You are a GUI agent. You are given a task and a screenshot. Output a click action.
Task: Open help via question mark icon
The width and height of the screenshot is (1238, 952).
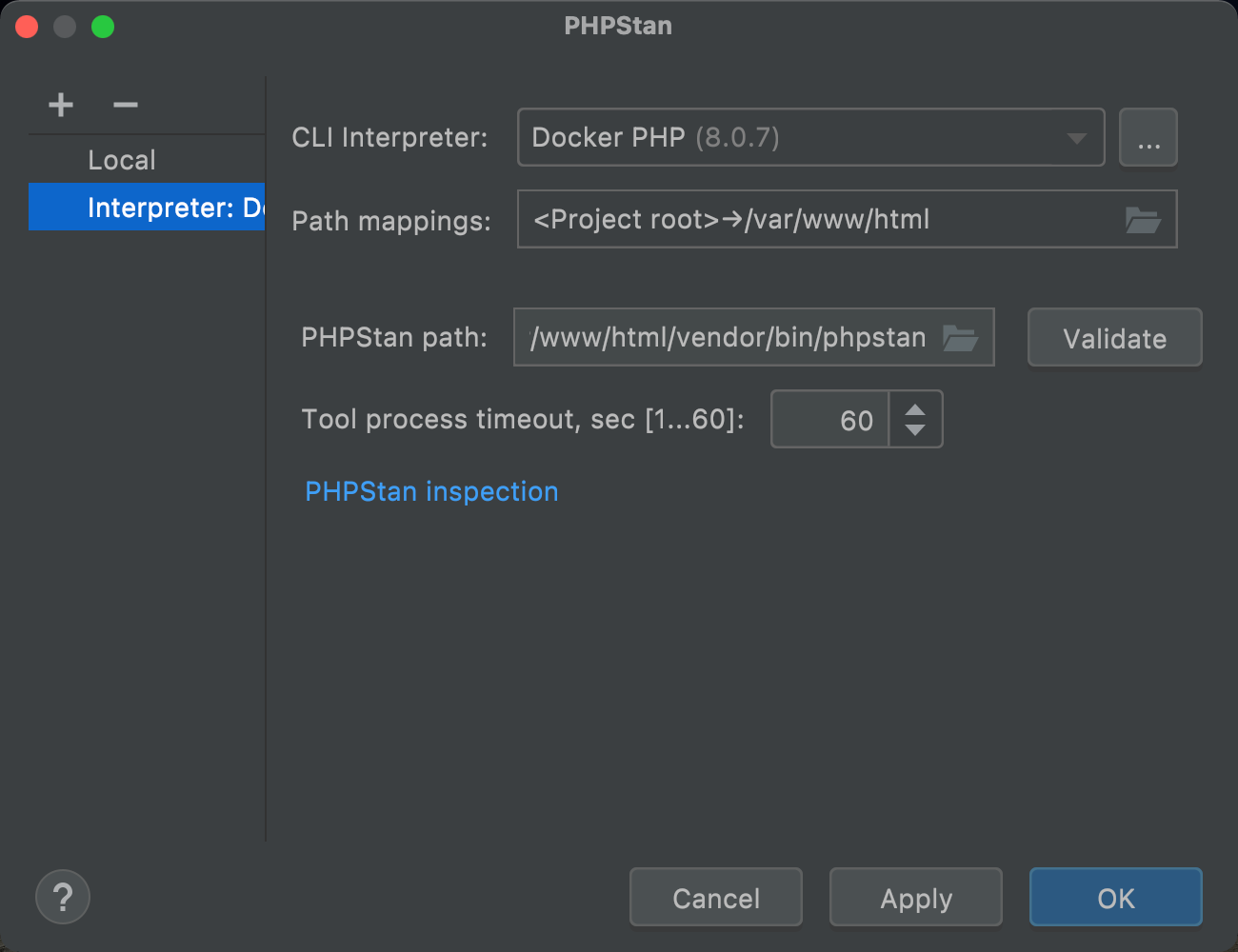click(63, 897)
